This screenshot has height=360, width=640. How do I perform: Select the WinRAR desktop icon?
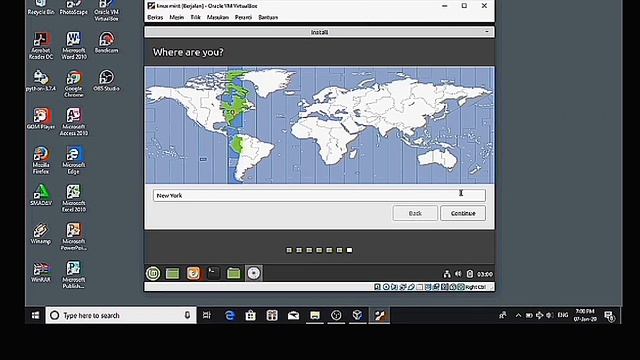(x=40, y=272)
